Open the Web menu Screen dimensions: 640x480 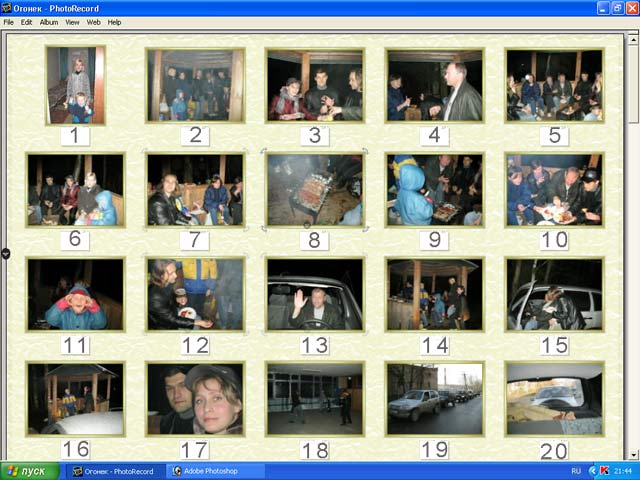(x=93, y=22)
